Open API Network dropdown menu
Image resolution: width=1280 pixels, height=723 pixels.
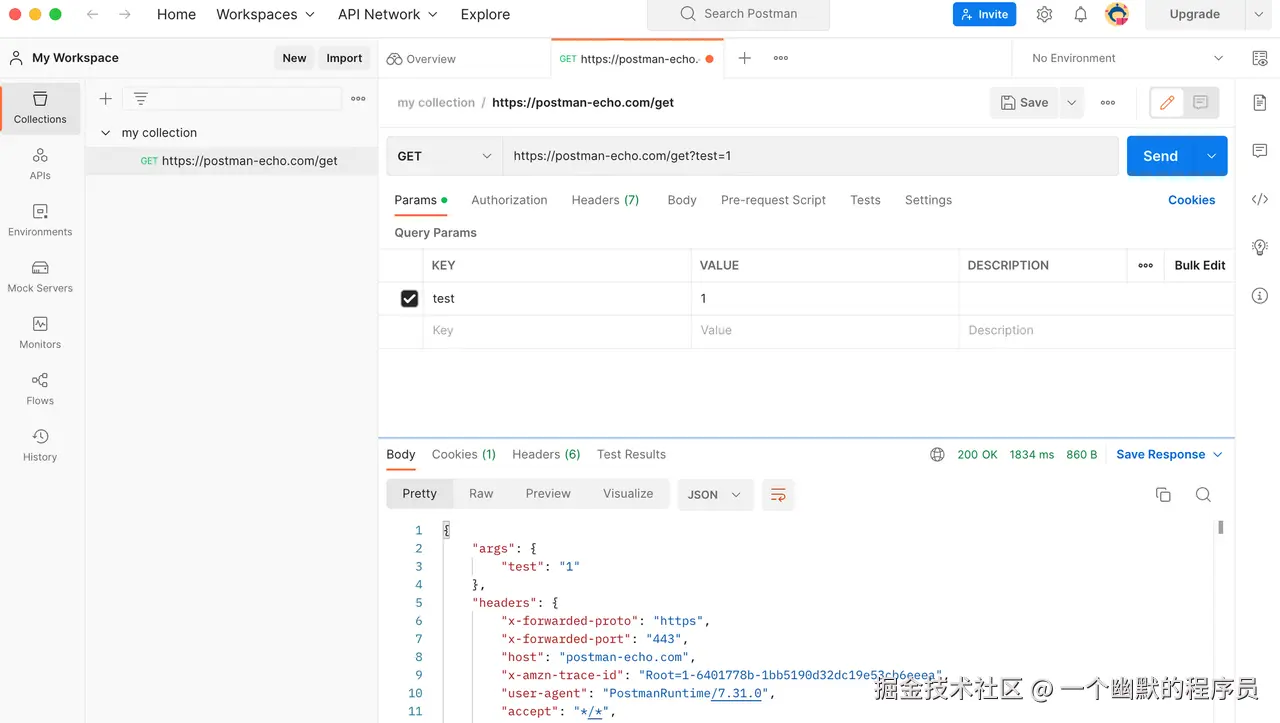pyautogui.click(x=388, y=14)
